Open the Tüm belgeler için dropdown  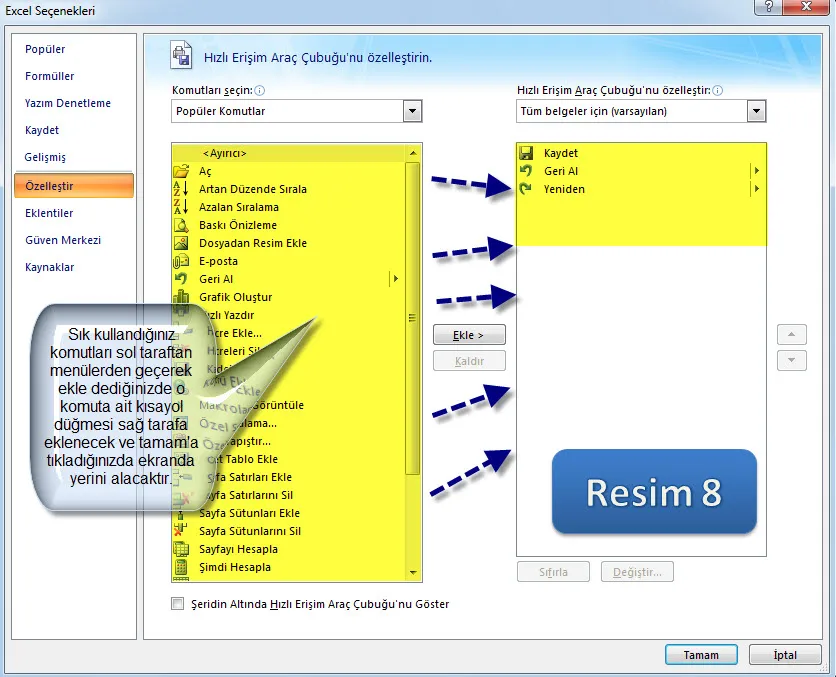pos(757,111)
